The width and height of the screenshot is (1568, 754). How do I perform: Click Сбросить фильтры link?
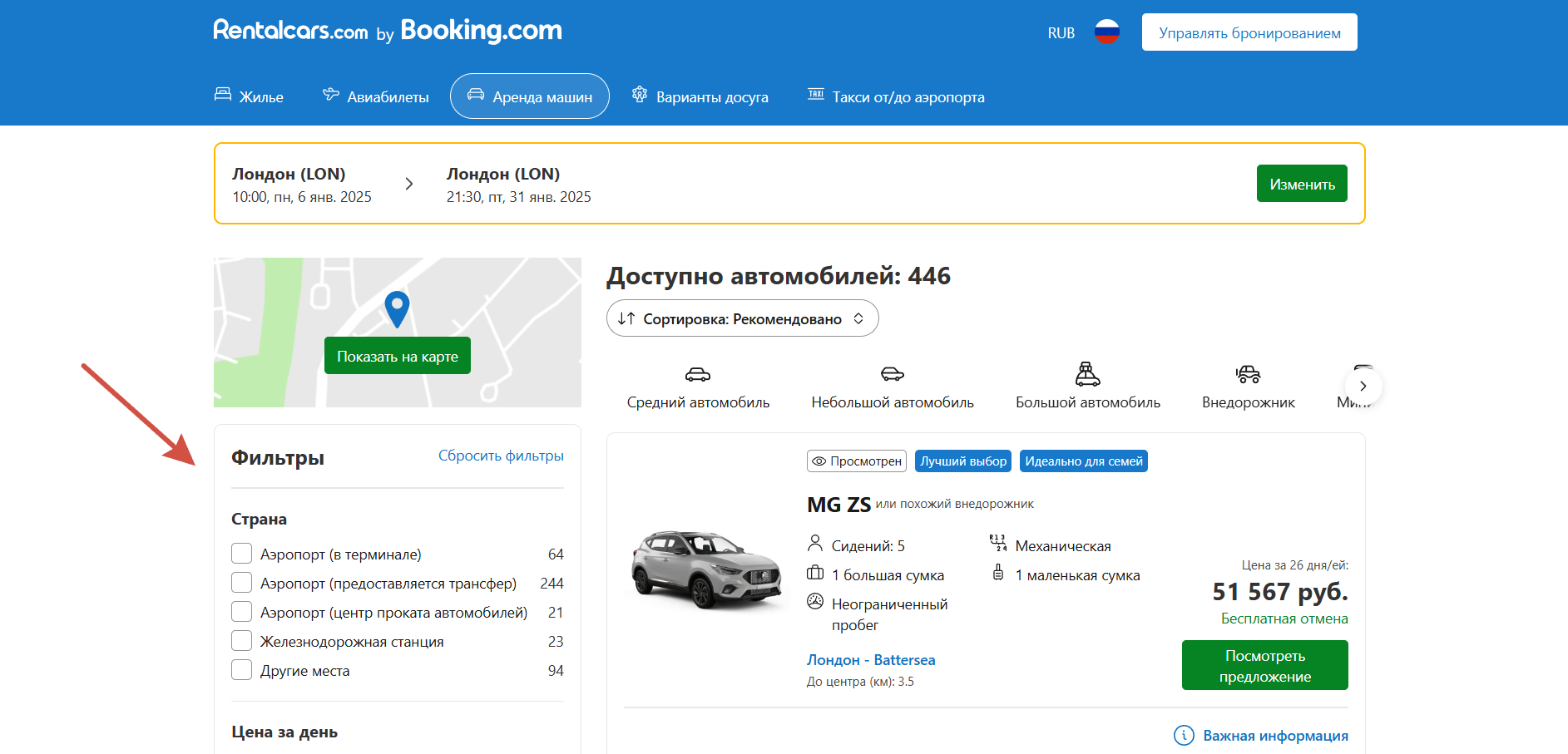tap(501, 456)
